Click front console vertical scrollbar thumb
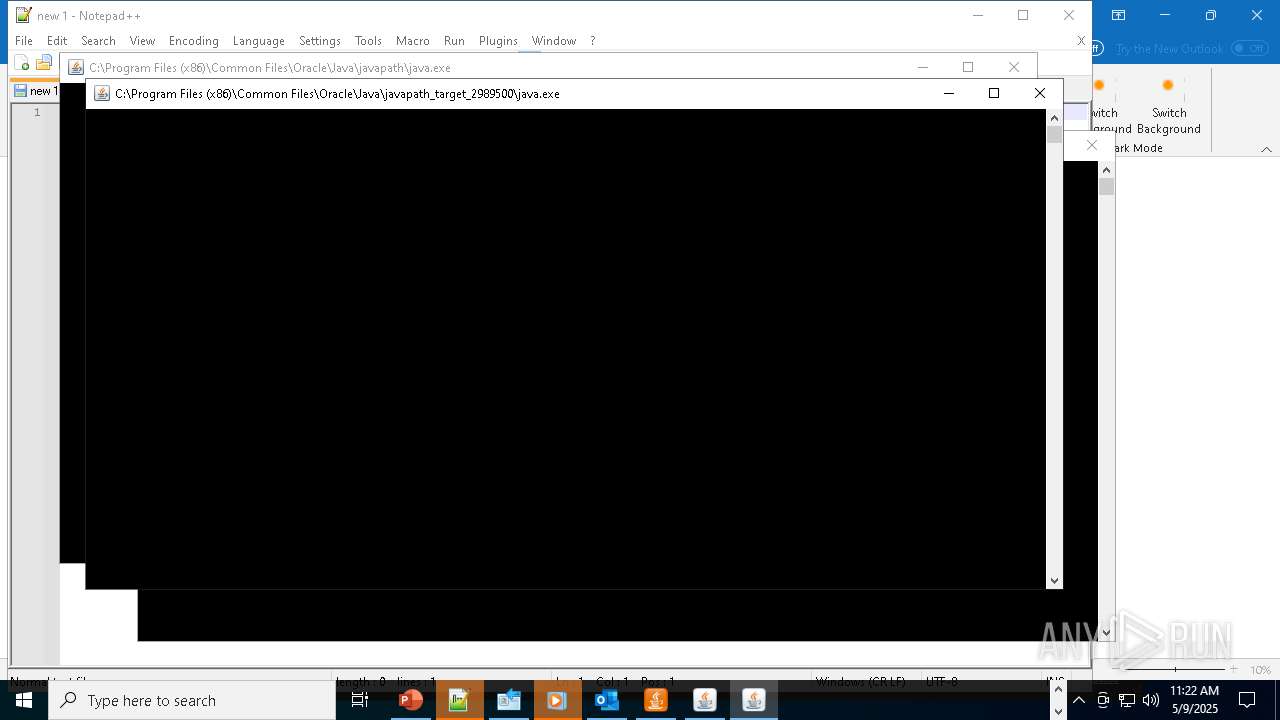The height and width of the screenshot is (720, 1280). (1054, 135)
